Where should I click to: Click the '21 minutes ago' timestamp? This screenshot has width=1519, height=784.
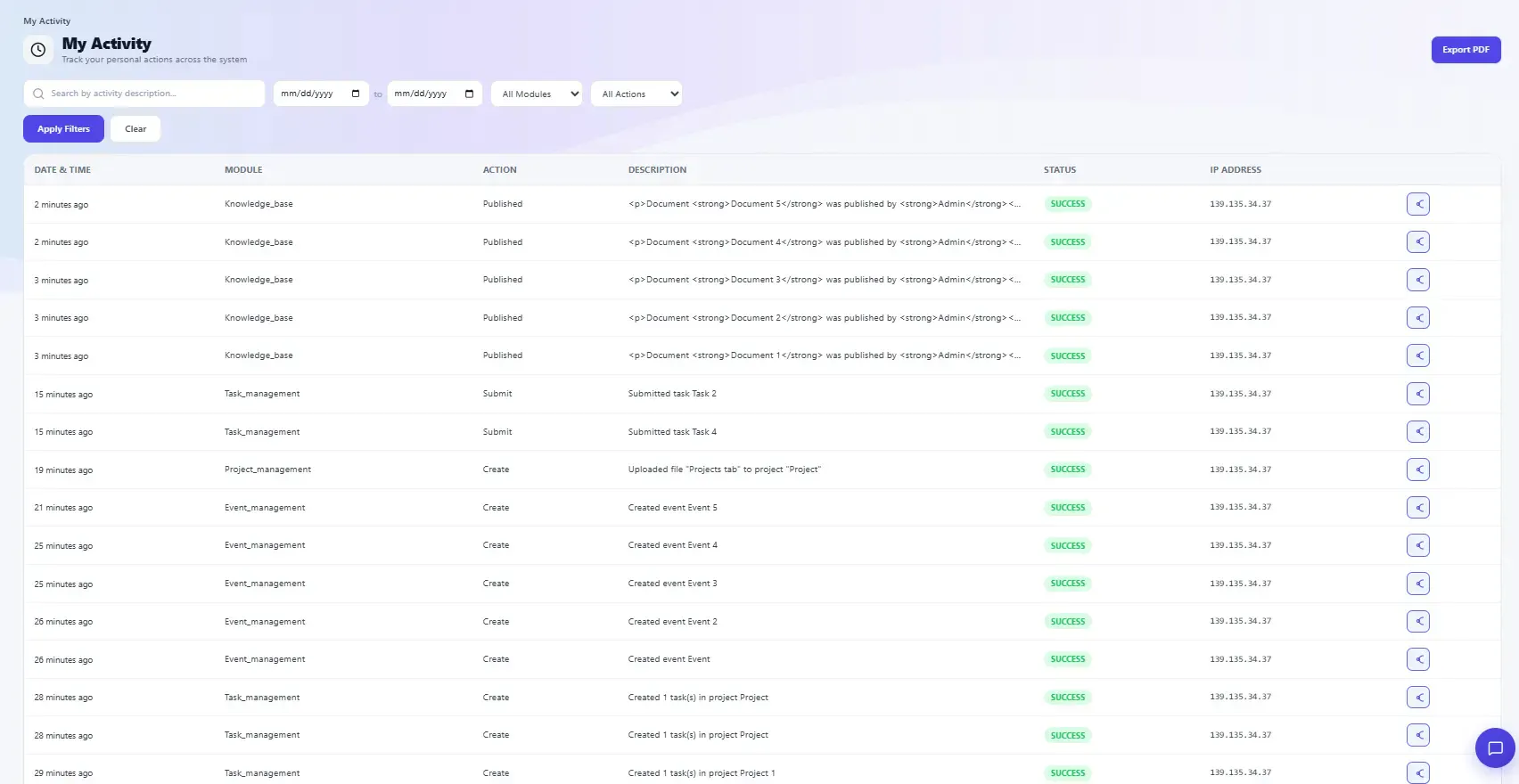pyautogui.click(x=63, y=508)
